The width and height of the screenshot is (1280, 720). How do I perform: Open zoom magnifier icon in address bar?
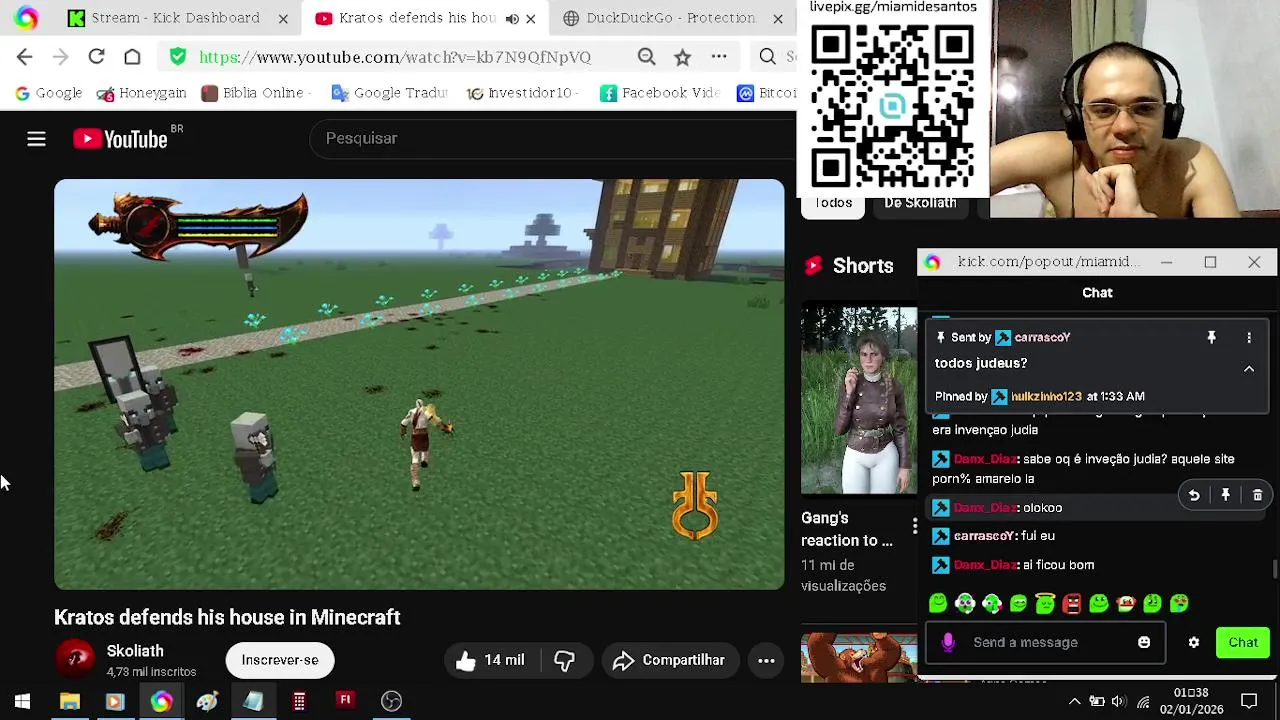tap(647, 57)
